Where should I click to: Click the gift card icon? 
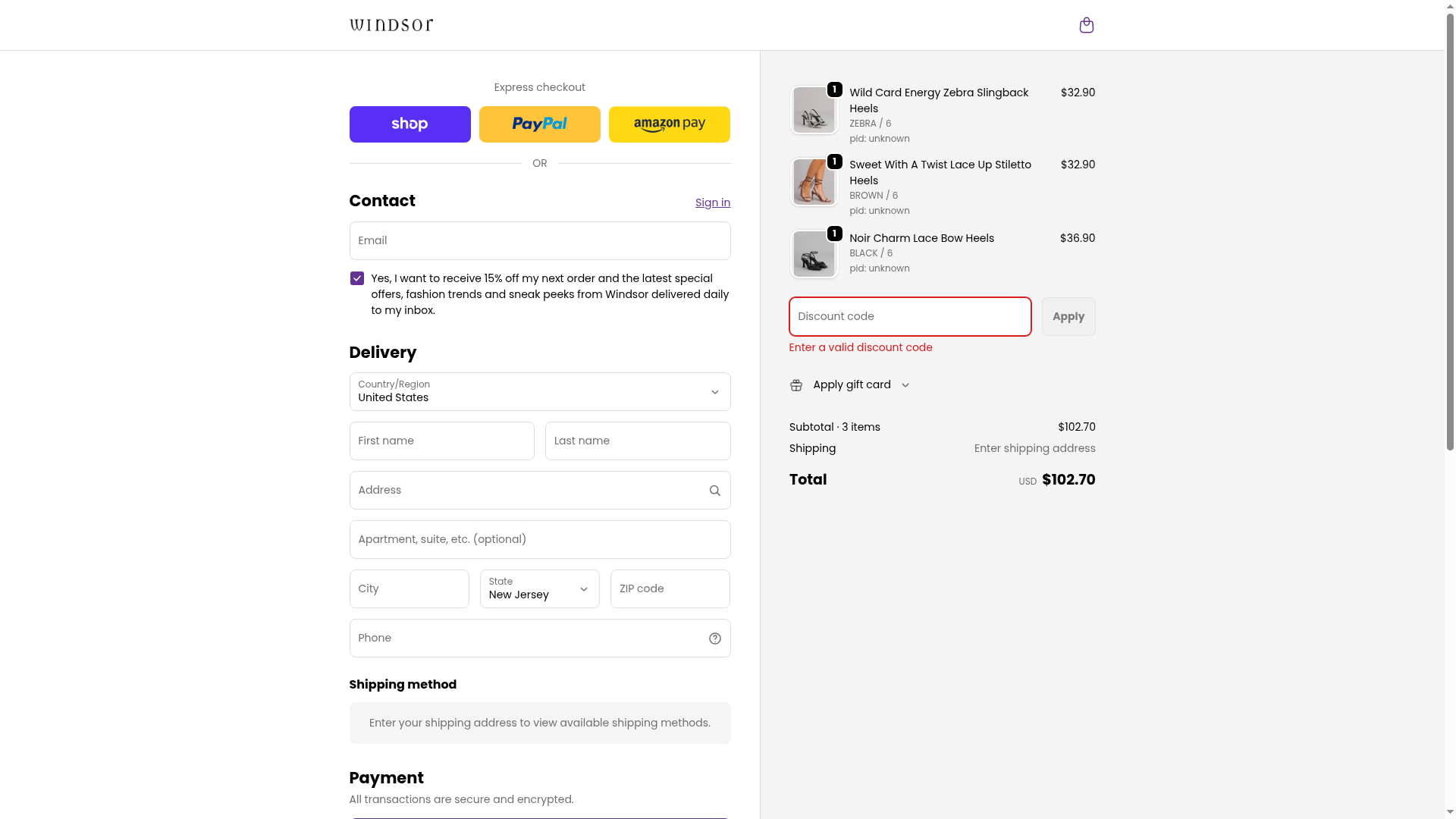click(795, 385)
